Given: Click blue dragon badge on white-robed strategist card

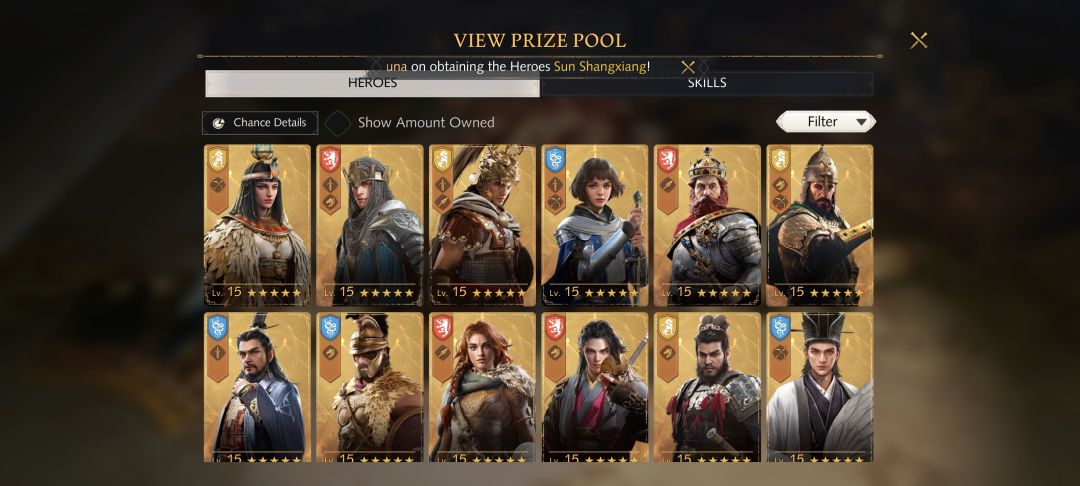Looking at the screenshot, I should coord(780,328).
